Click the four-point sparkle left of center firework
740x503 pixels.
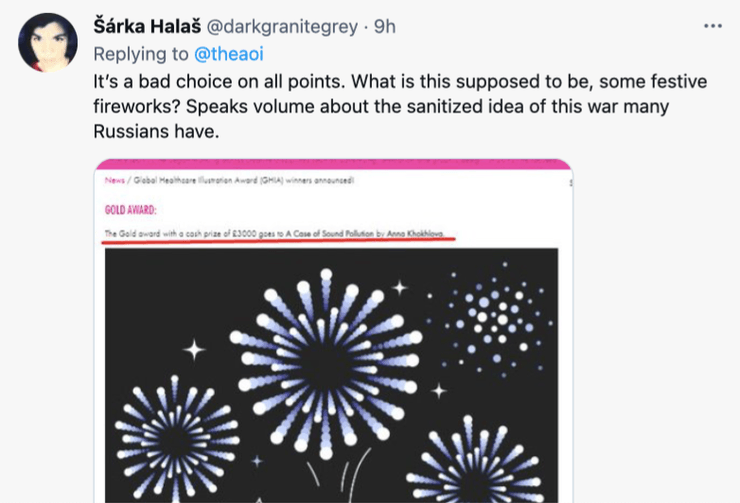tap(194, 349)
